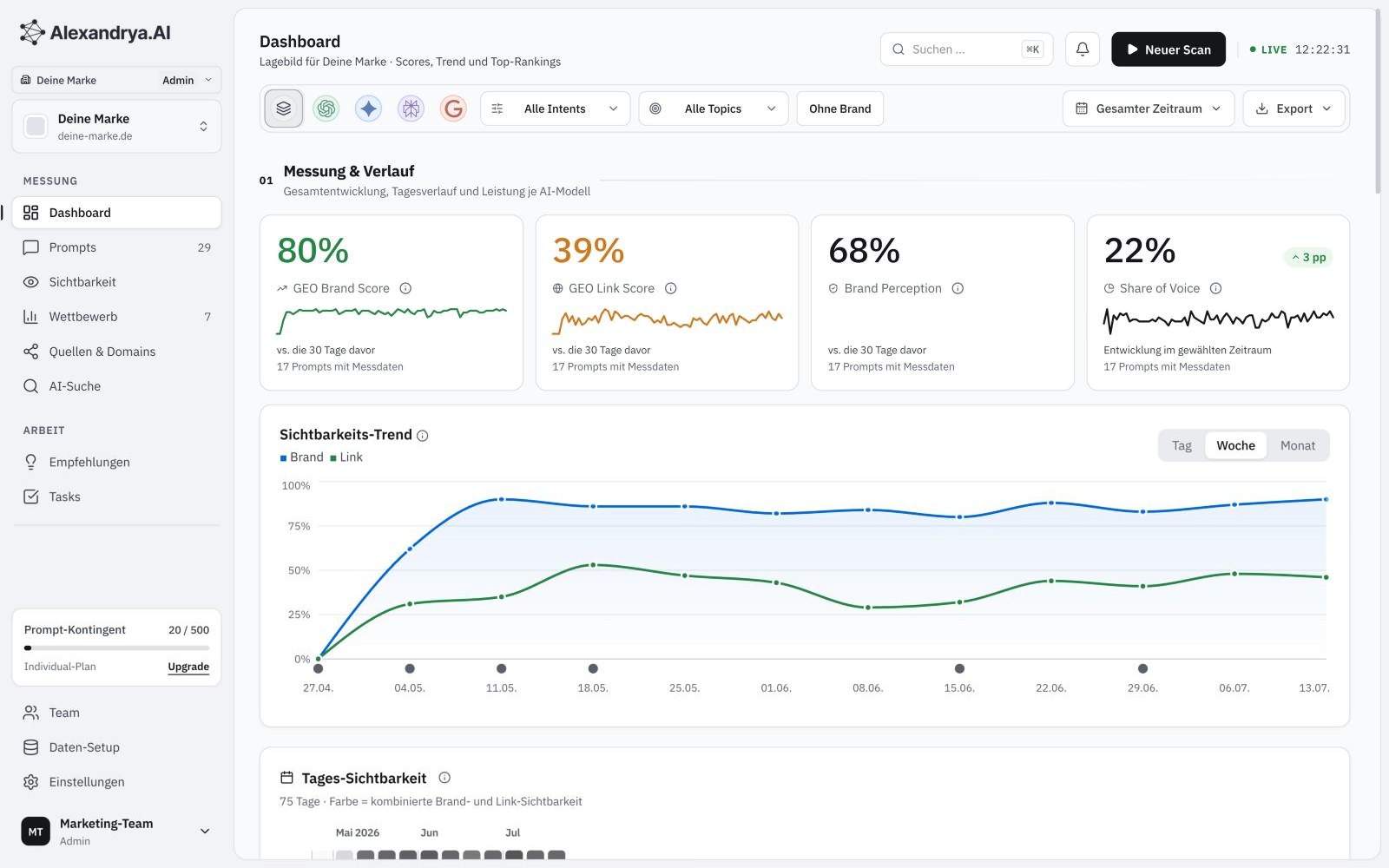This screenshot has height=868, width=1389.
Task: Show info for Brand Perception
Action: (958, 288)
